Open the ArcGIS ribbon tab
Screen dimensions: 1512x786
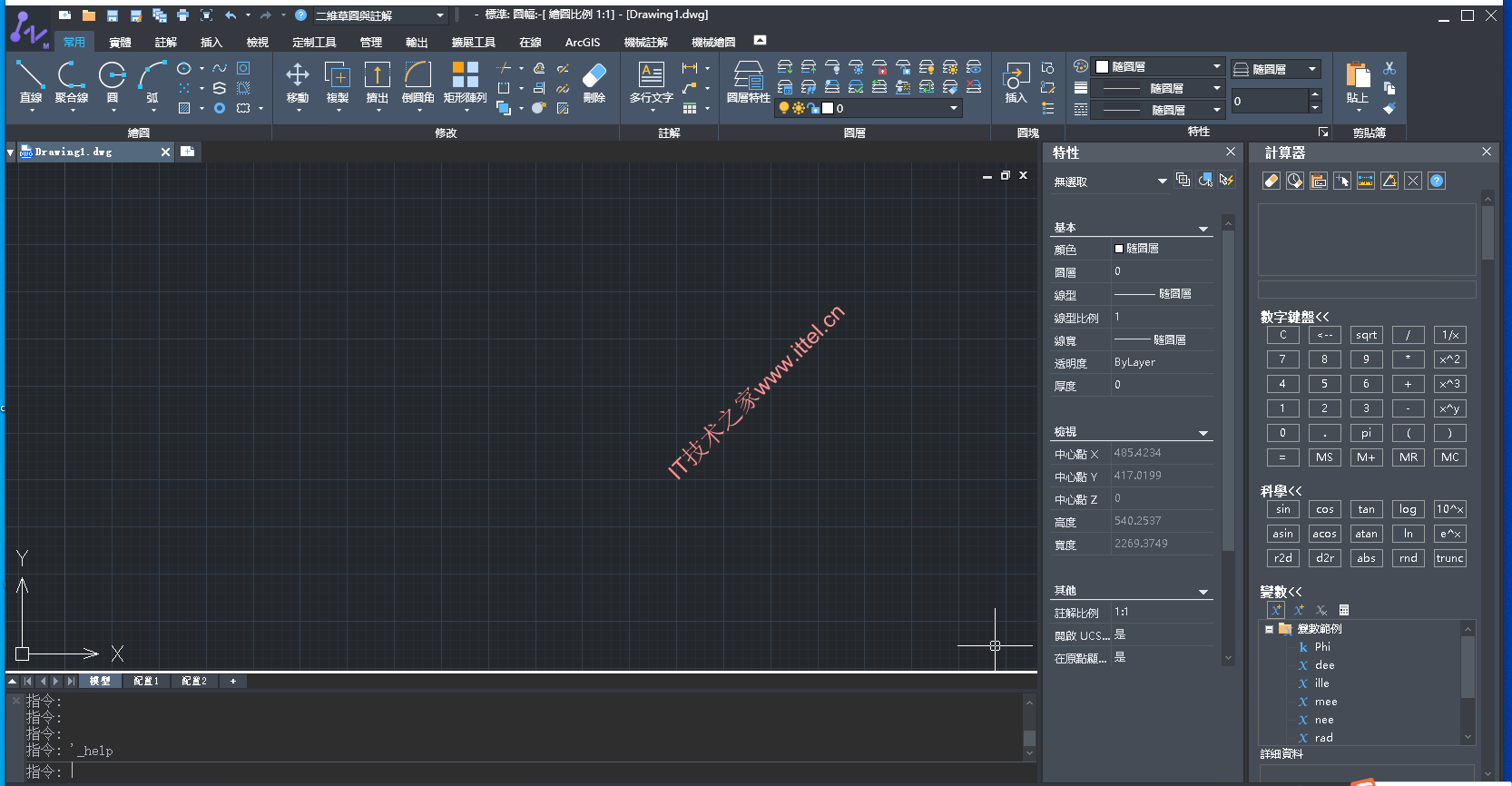(583, 42)
